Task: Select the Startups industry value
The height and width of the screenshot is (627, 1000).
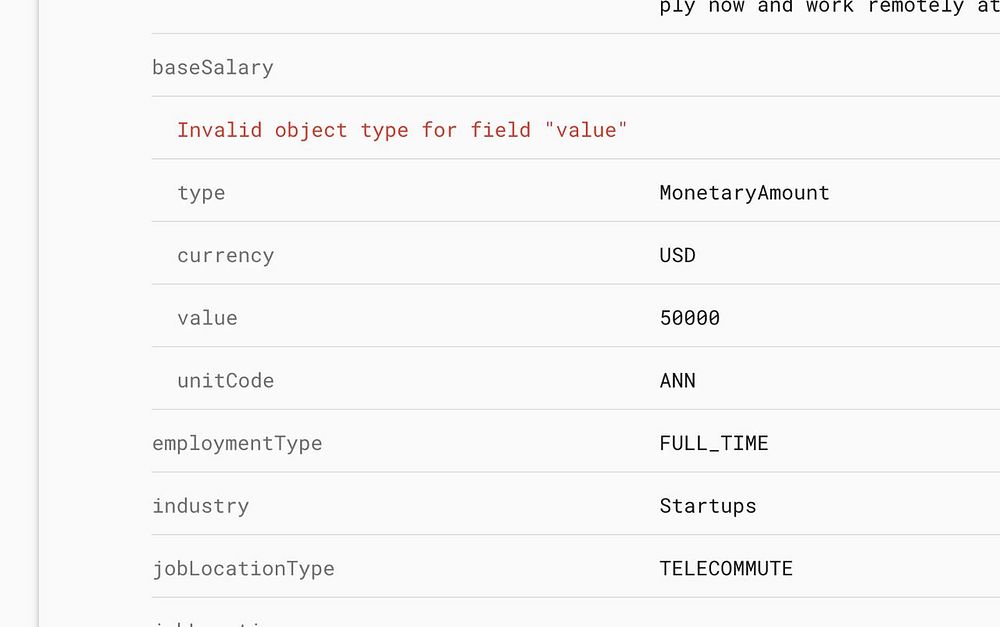Action: 708,506
